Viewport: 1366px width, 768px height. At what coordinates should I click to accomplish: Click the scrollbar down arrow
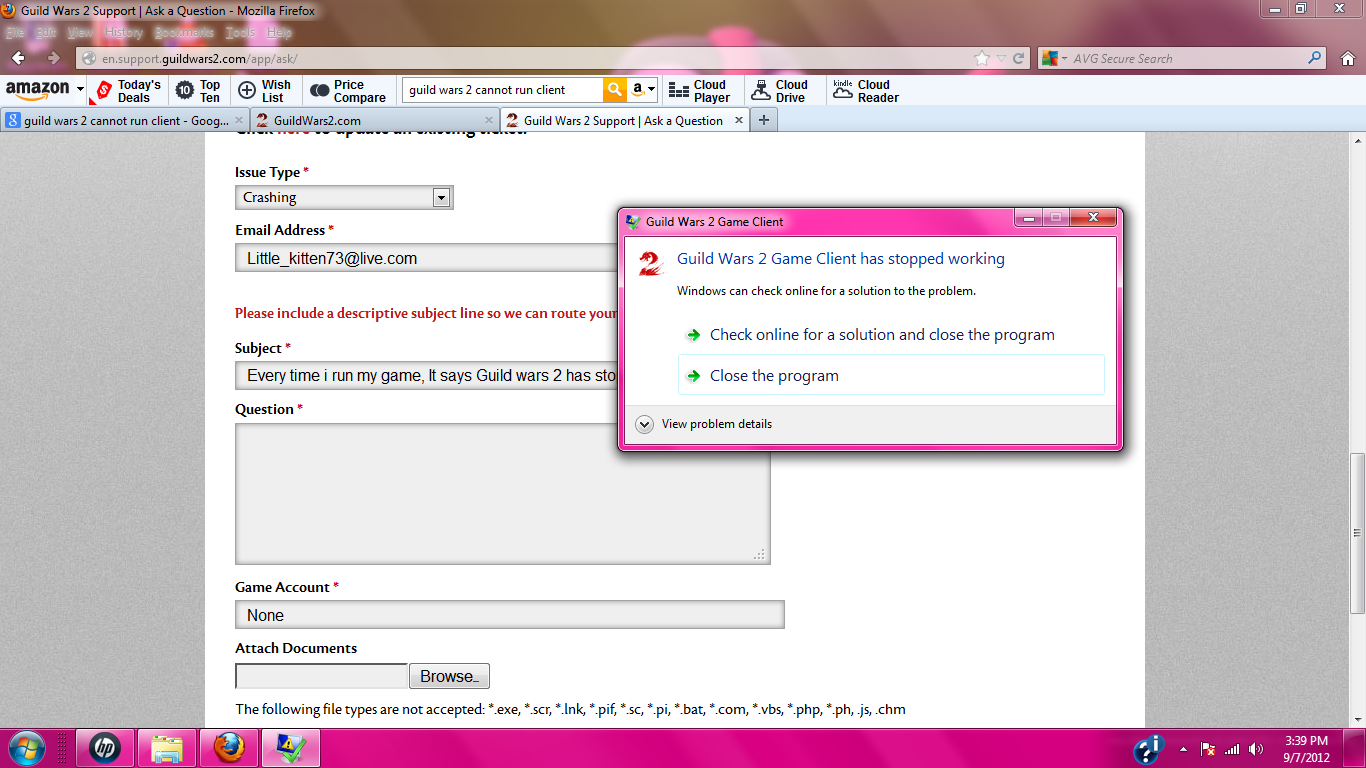pyautogui.click(x=1357, y=720)
